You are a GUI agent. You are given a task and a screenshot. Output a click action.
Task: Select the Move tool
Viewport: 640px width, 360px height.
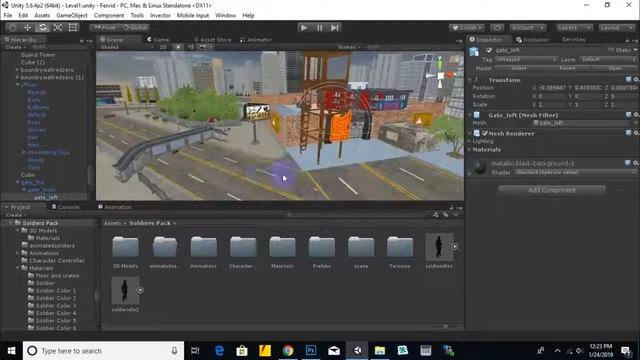[27, 27]
